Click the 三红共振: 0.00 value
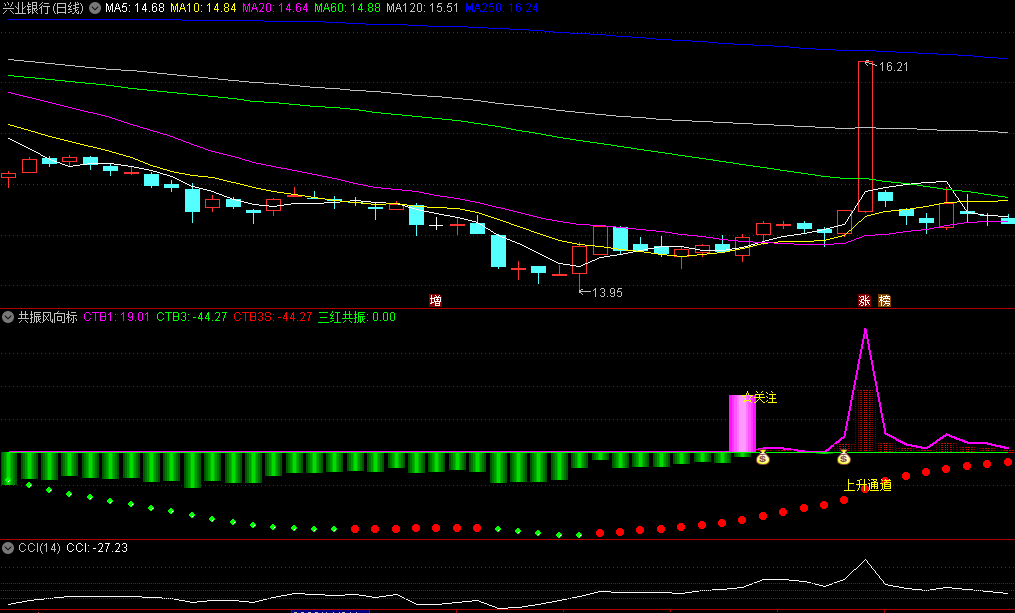The height and width of the screenshot is (613, 1015). [x=357, y=317]
